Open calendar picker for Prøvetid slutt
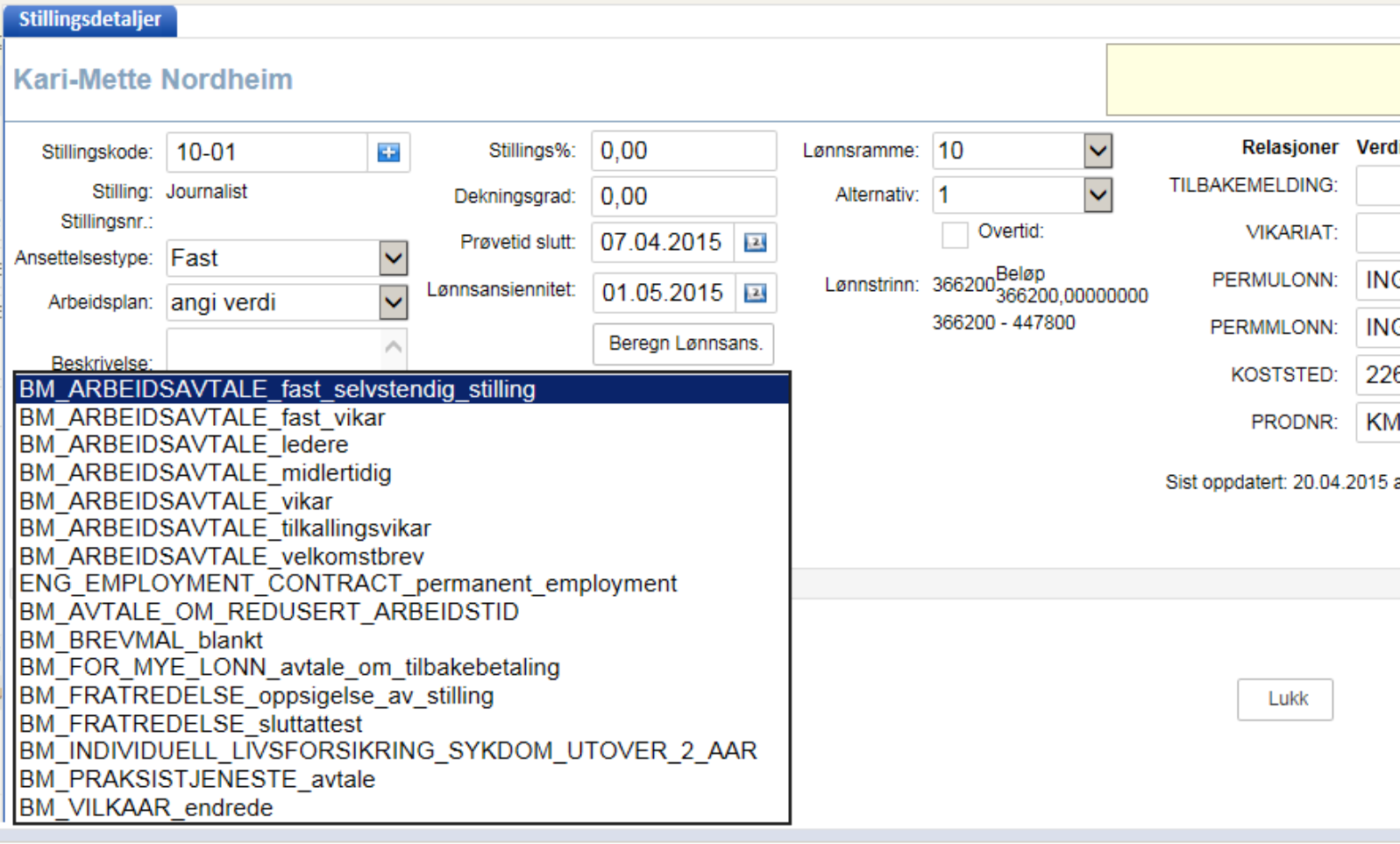 click(x=755, y=243)
